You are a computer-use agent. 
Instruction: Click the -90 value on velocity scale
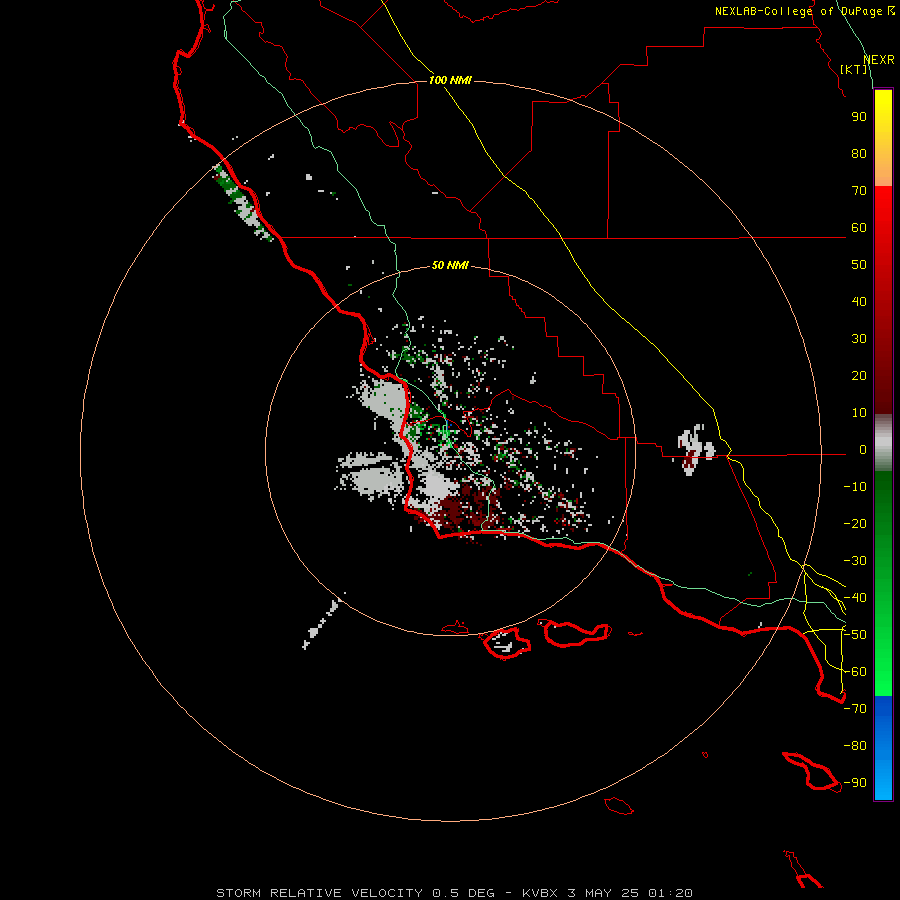pyautogui.click(x=855, y=783)
